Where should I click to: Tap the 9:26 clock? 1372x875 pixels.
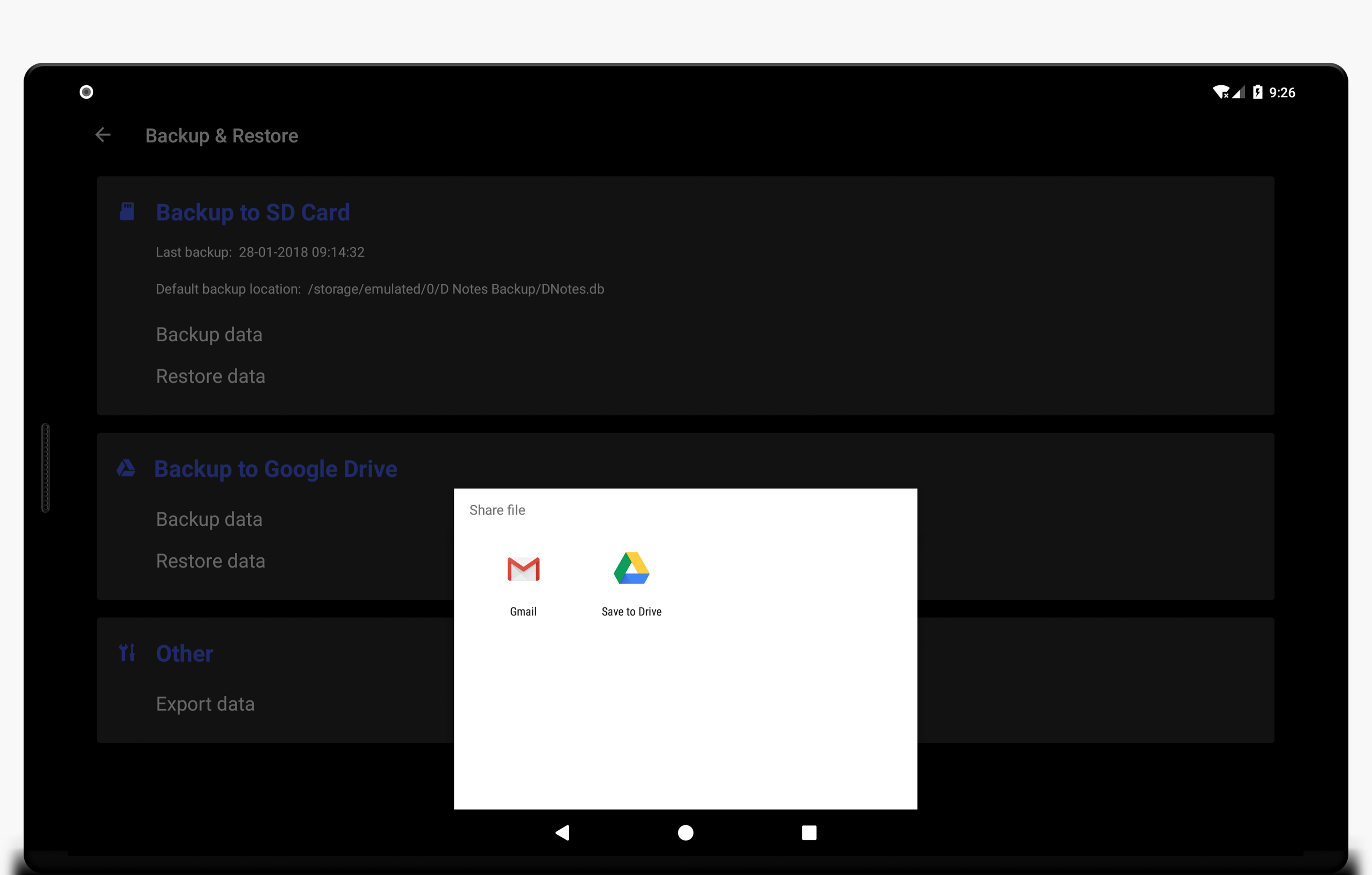pyautogui.click(x=1282, y=92)
